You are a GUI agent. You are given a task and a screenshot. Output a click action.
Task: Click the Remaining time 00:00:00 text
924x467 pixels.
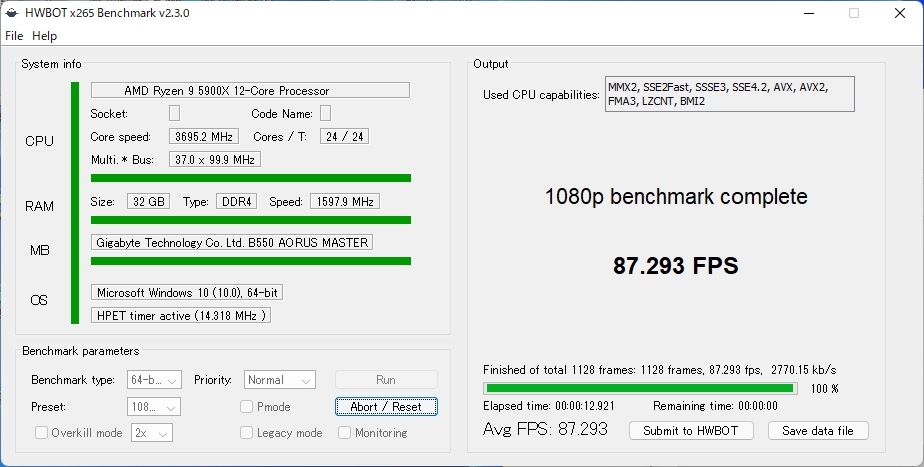pyautogui.click(x=715, y=406)
